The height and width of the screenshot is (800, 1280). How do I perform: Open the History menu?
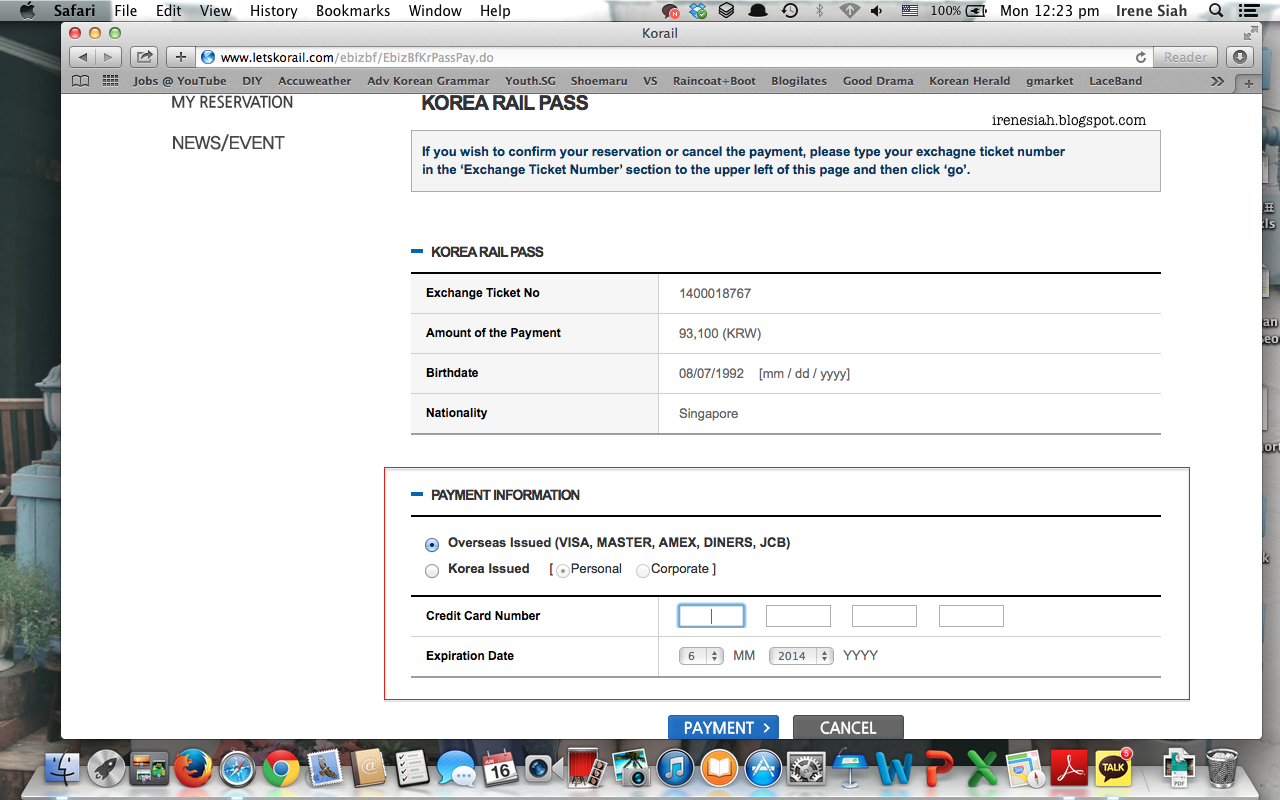(x=273, y=11)
